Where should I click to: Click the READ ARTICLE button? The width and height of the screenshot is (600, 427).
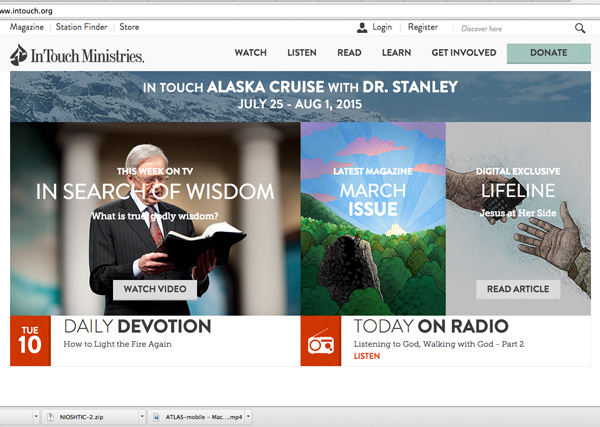click(518, 289)
